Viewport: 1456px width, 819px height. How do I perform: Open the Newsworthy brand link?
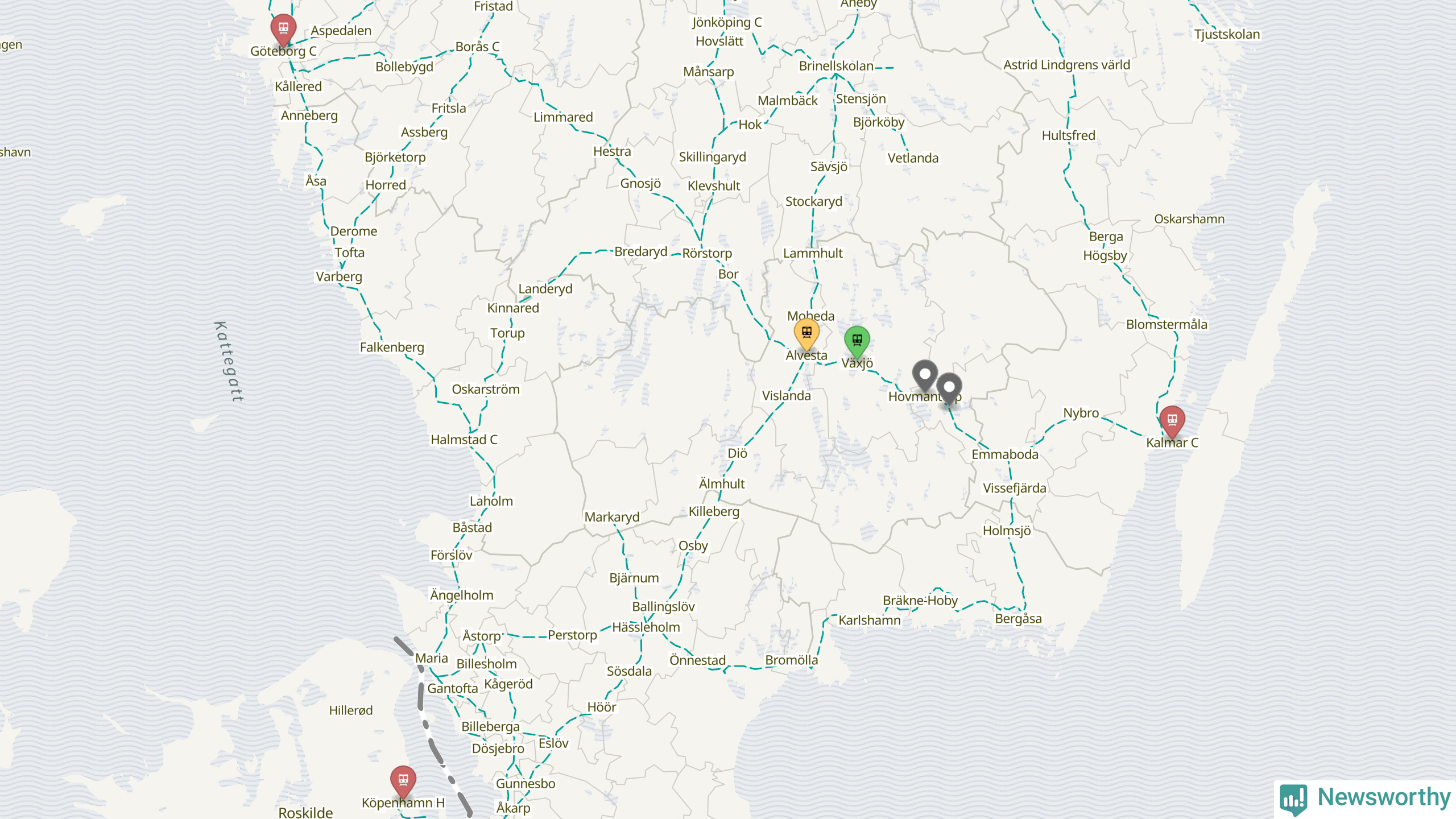tap(1365, 799)
